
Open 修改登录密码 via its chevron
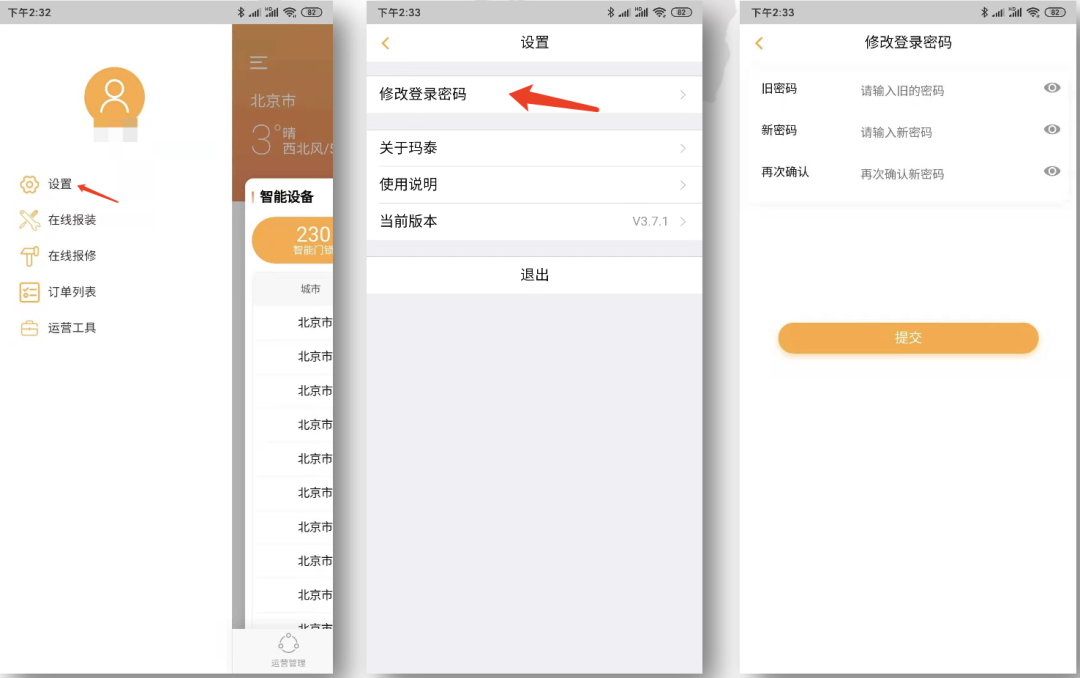pyautogui.click(x=683, y=95)
